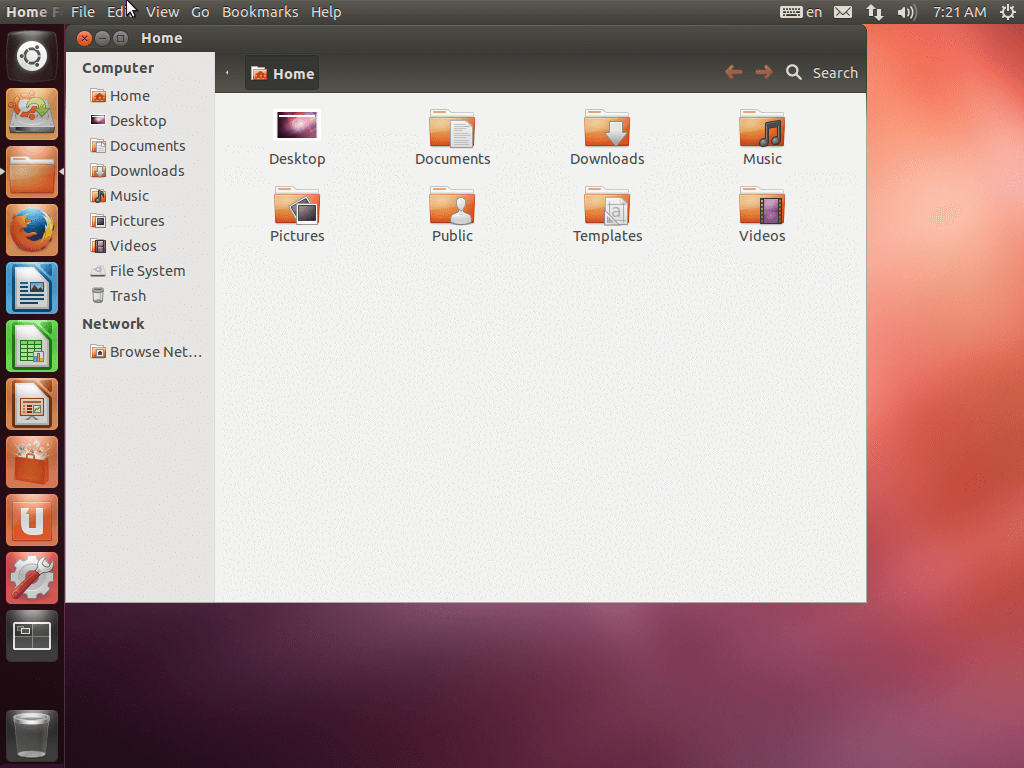The image size is (1024, 768).
Task: Open the Pictures folder icon in main view
Action: click(x=297, y=205)
